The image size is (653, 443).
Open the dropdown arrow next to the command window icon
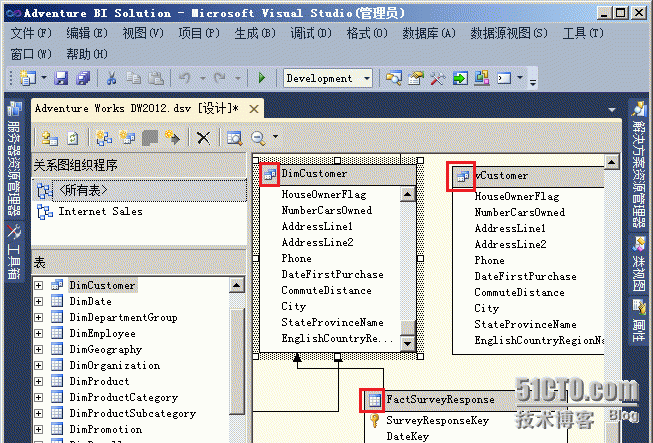click(520, 77)
